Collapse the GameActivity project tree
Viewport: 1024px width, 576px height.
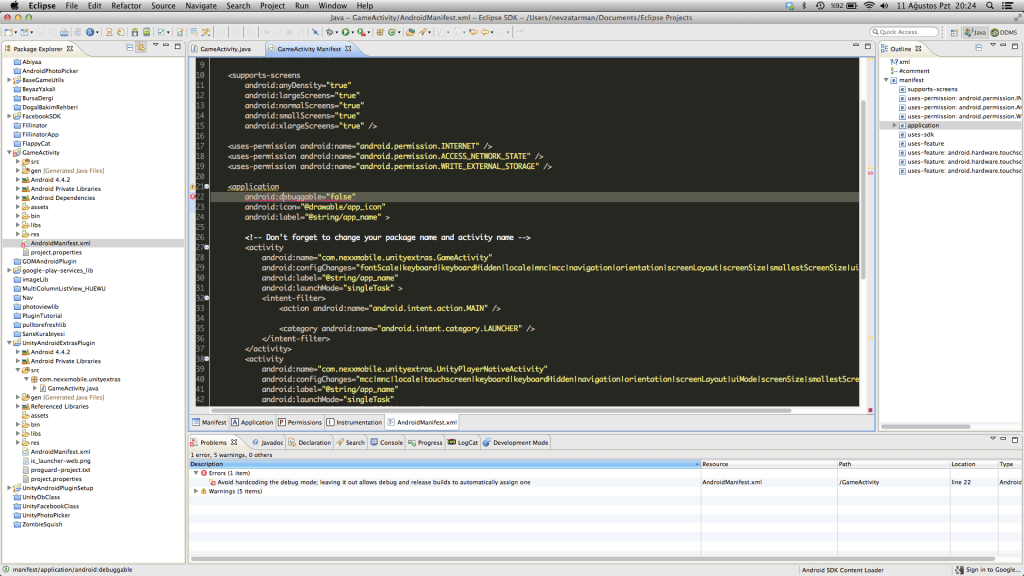(x=8, y=152)
